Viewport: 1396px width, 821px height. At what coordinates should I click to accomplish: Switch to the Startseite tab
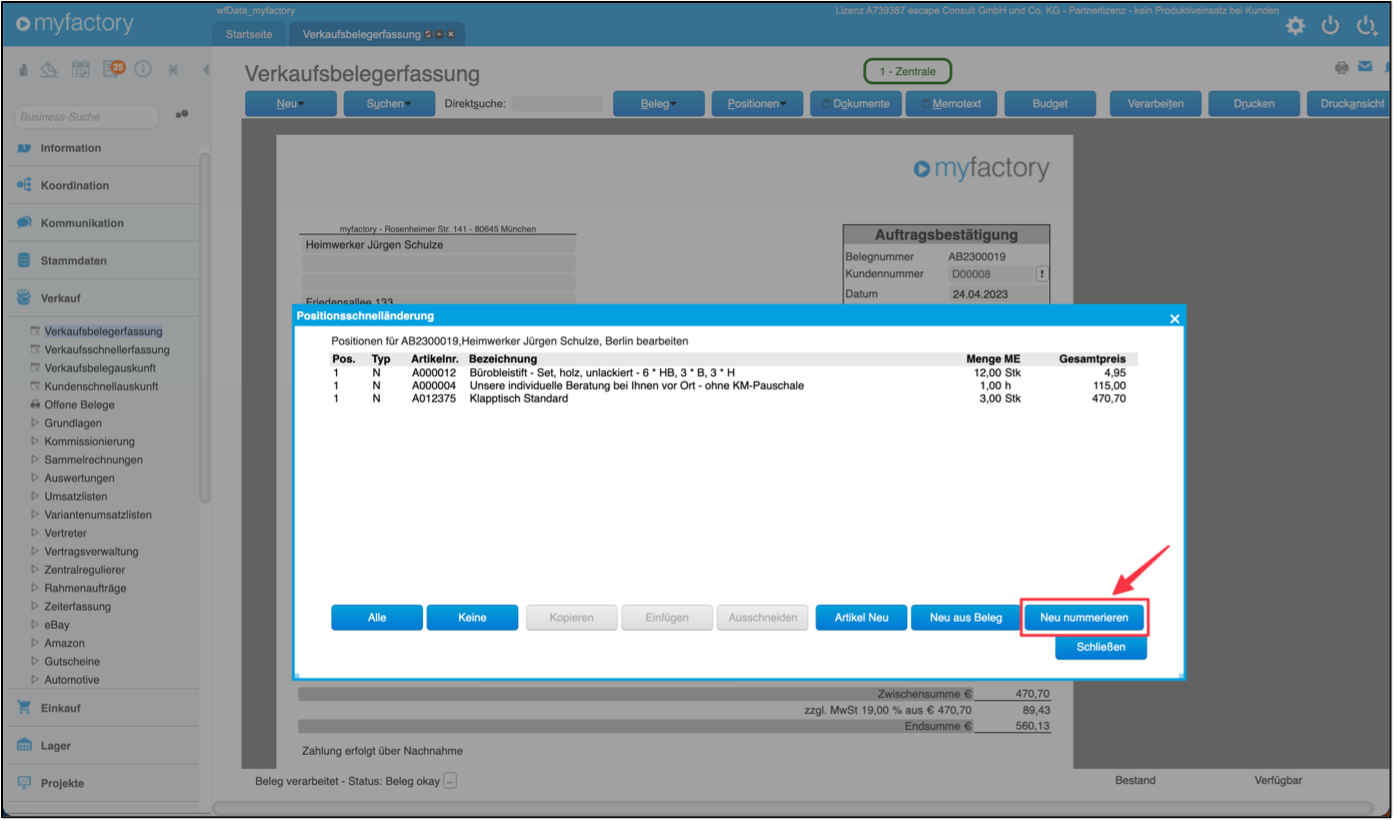click(x=248, y=34)
